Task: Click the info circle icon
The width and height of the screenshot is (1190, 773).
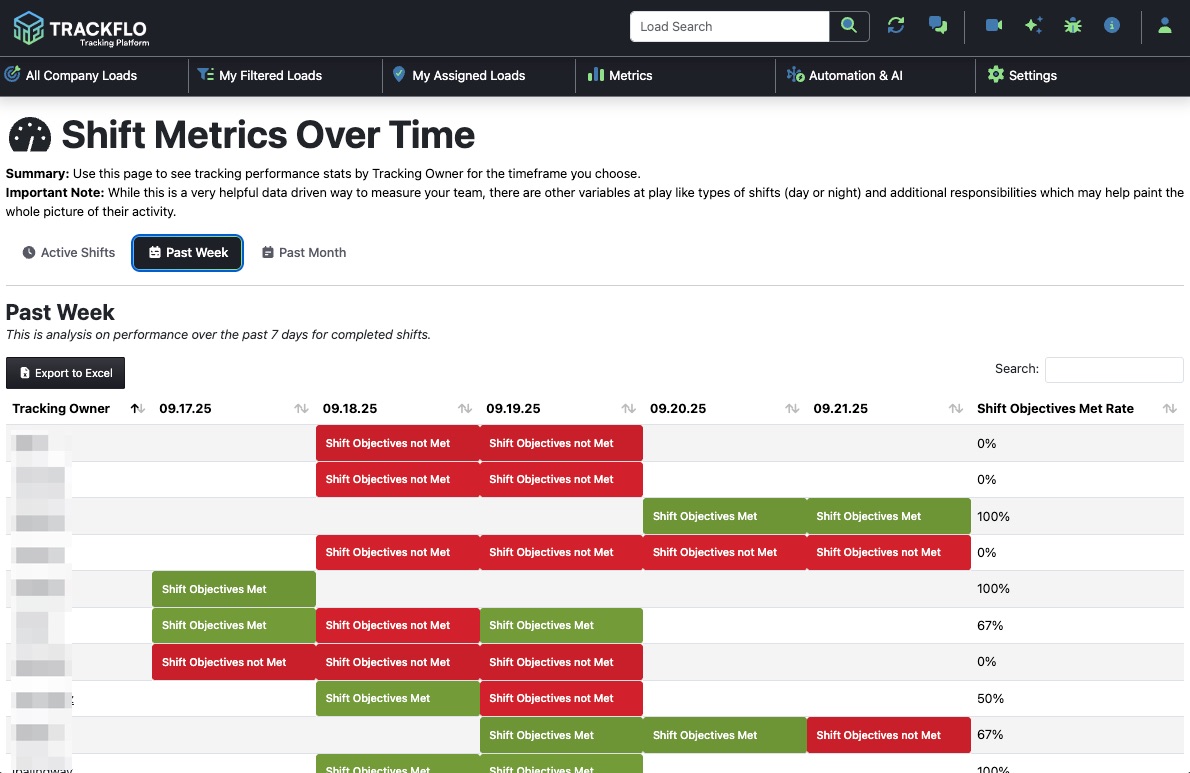Action: (1112, 26)
